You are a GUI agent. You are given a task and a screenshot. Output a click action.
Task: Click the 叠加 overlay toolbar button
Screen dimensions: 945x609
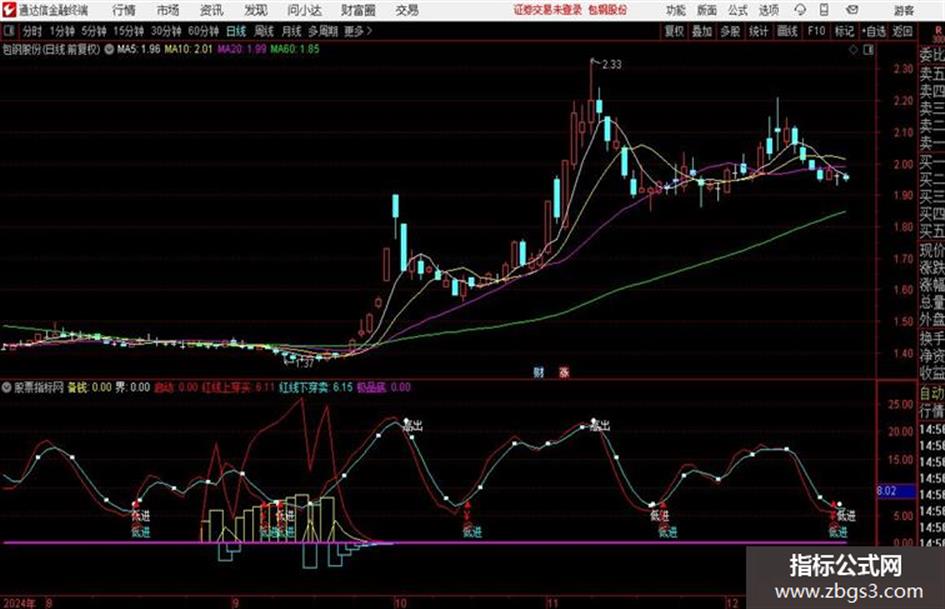pyautogui.click(x=702, y=31)
